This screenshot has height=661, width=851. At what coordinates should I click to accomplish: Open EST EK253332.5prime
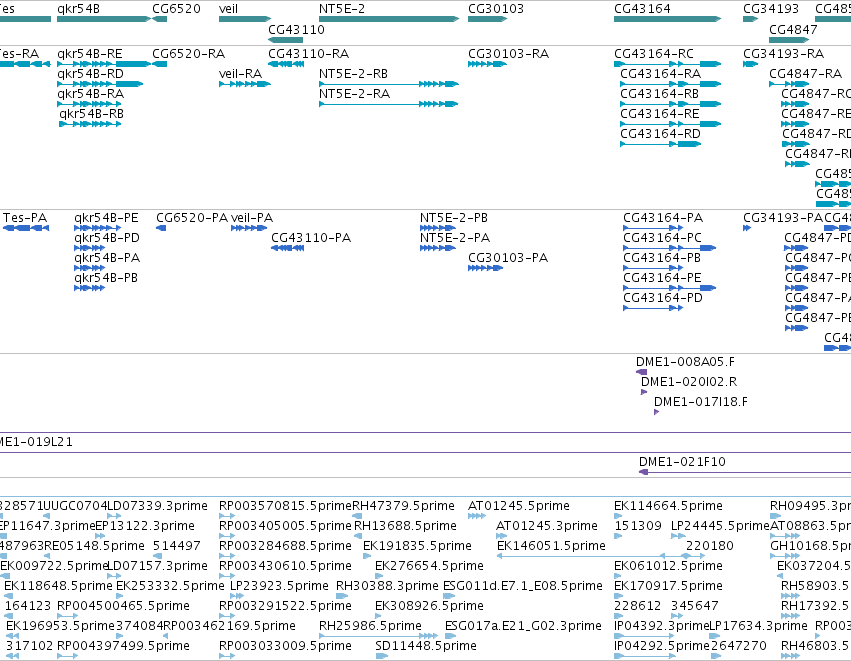tap(121, 596)
